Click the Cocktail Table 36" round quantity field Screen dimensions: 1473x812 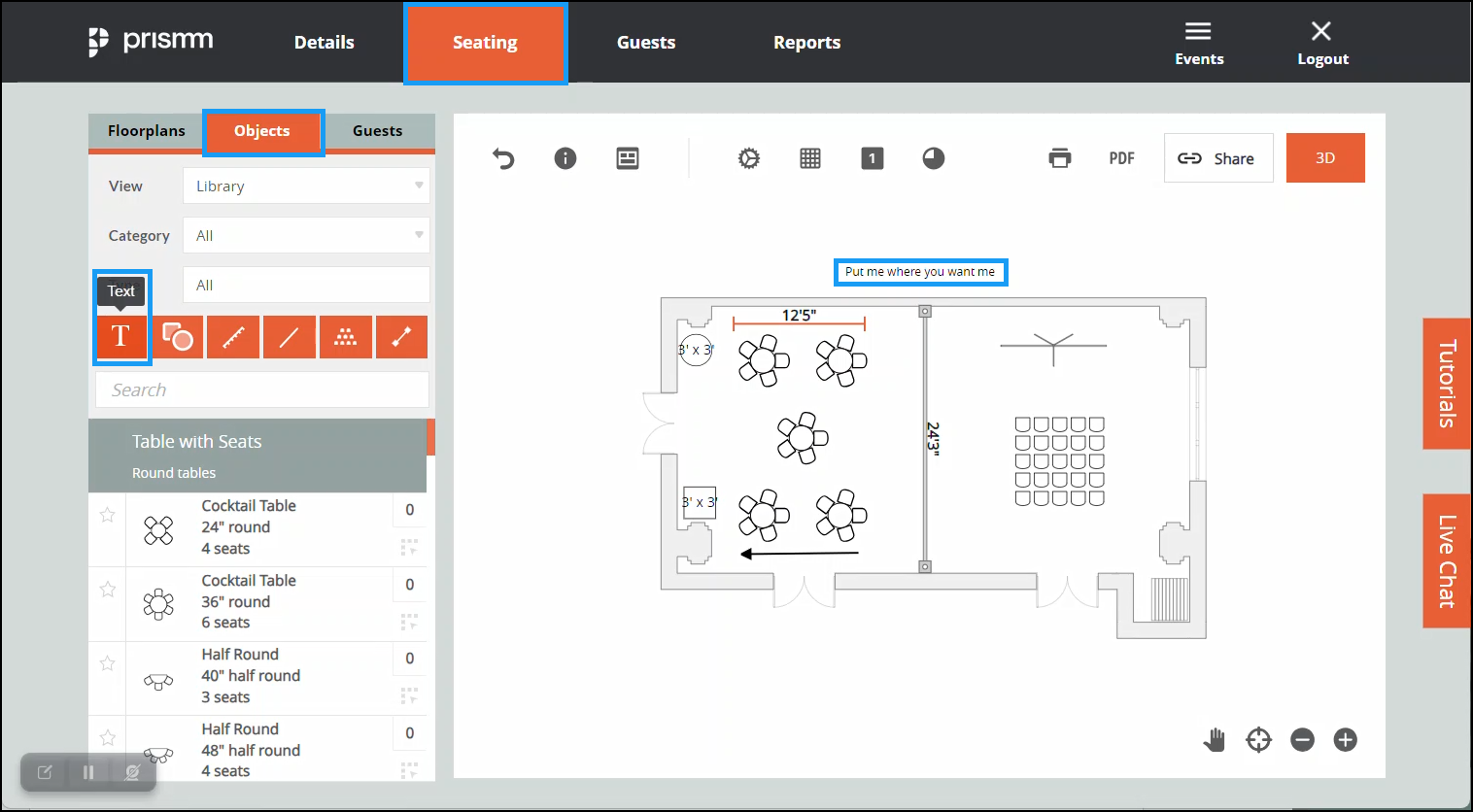click(x=410, y=585)
